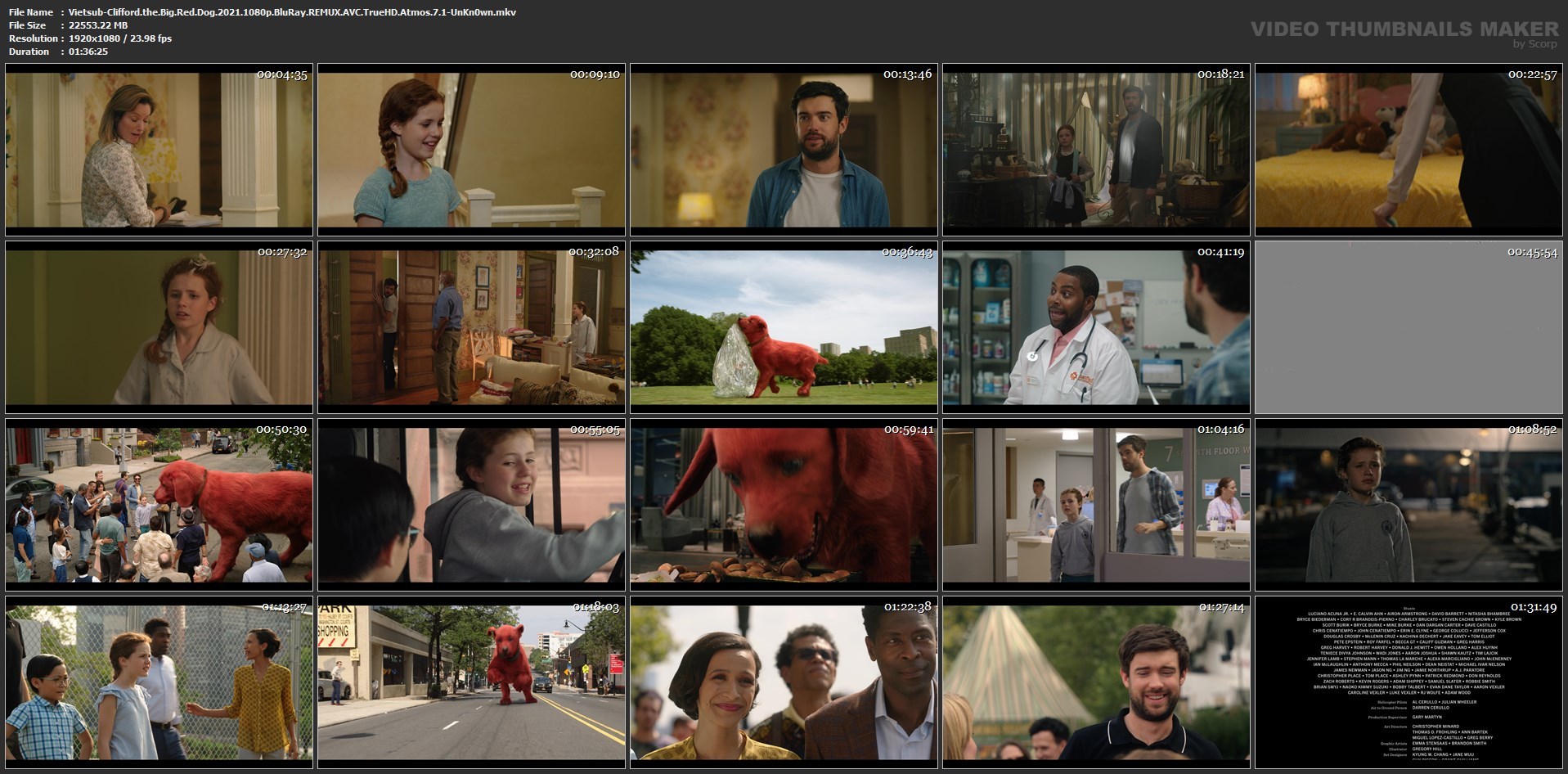Select the thumbnail at 00:04:35

[159, 150]
